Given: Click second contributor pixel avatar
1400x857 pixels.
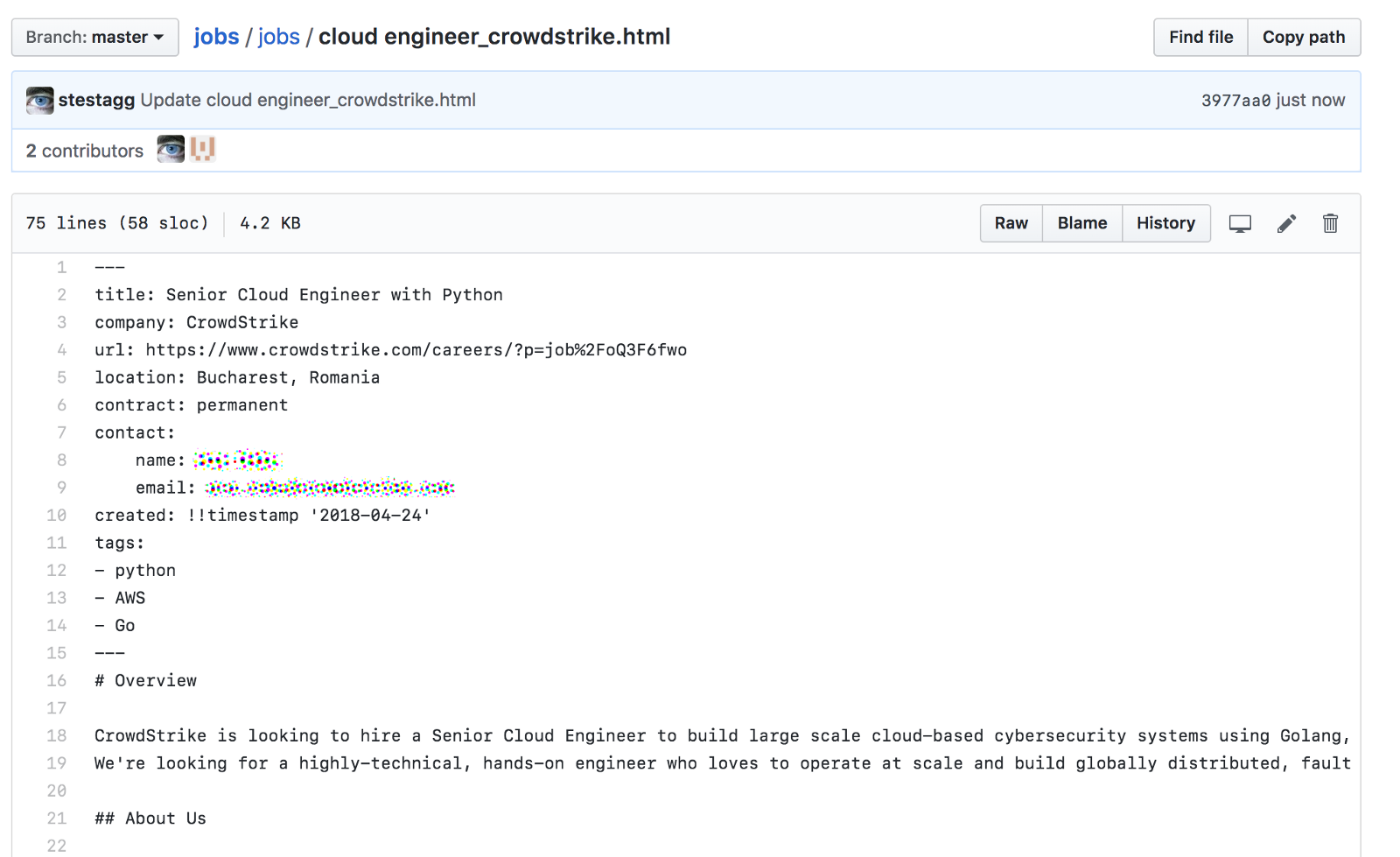Looking at the screenshot, I should click(x=203, y=150).
